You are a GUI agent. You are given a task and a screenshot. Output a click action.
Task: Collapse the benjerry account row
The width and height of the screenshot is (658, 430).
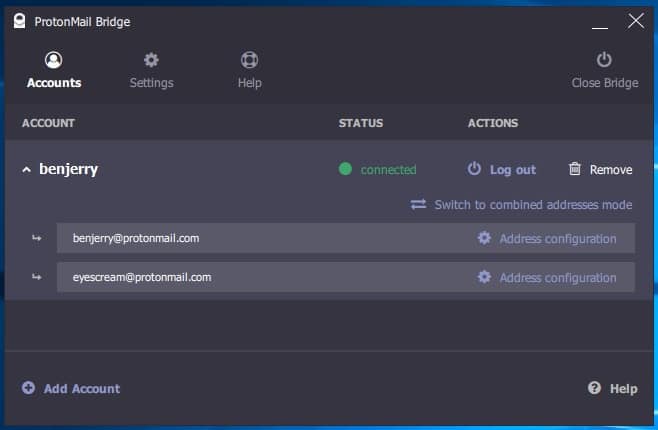point(26,169)
